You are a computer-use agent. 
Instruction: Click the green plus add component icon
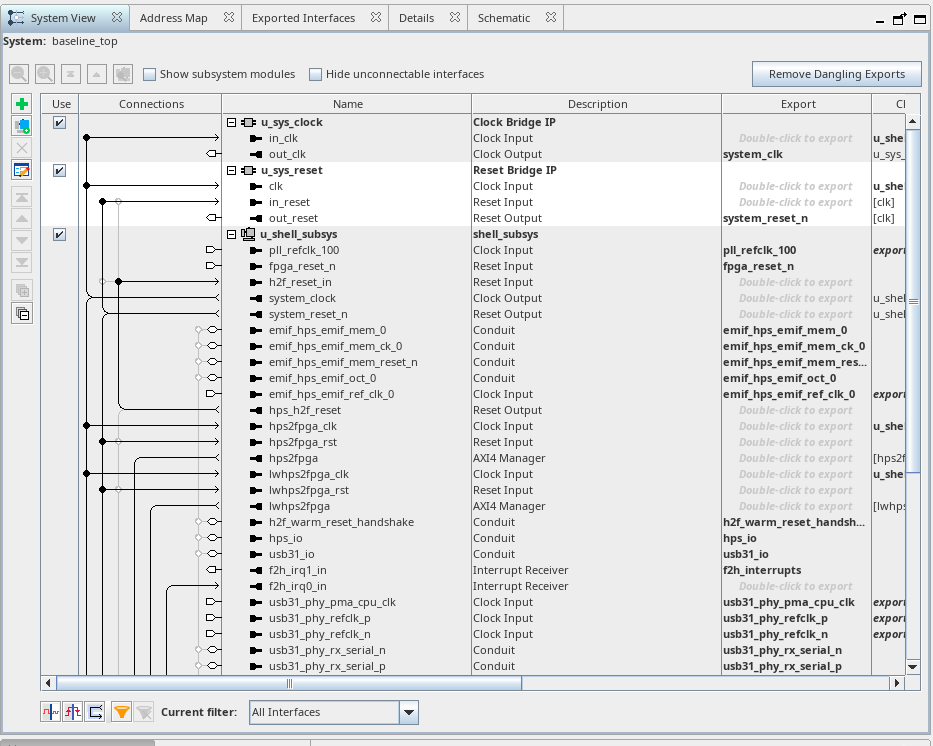(22, 105)
